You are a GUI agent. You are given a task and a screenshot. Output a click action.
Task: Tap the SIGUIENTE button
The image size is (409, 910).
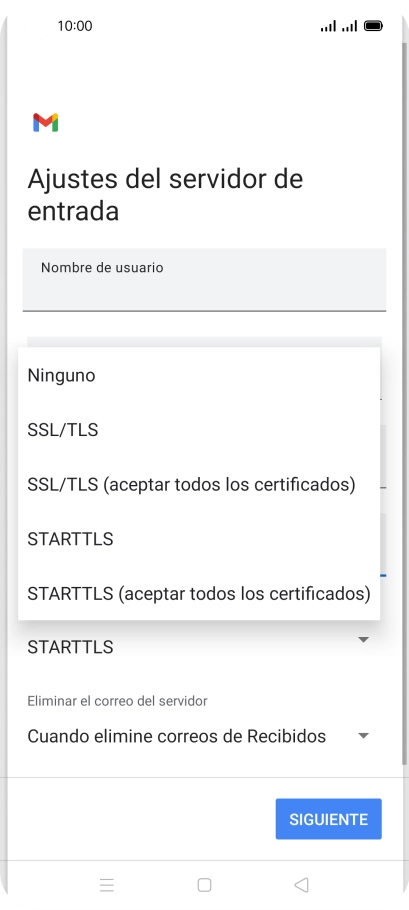328,819
